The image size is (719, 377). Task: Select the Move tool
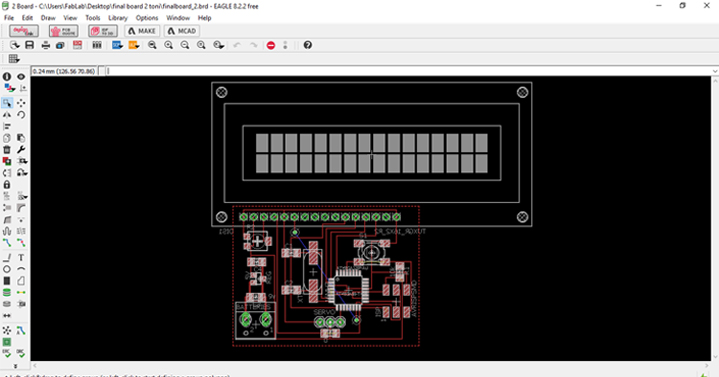pyautogui.click(x=21, y=103)
